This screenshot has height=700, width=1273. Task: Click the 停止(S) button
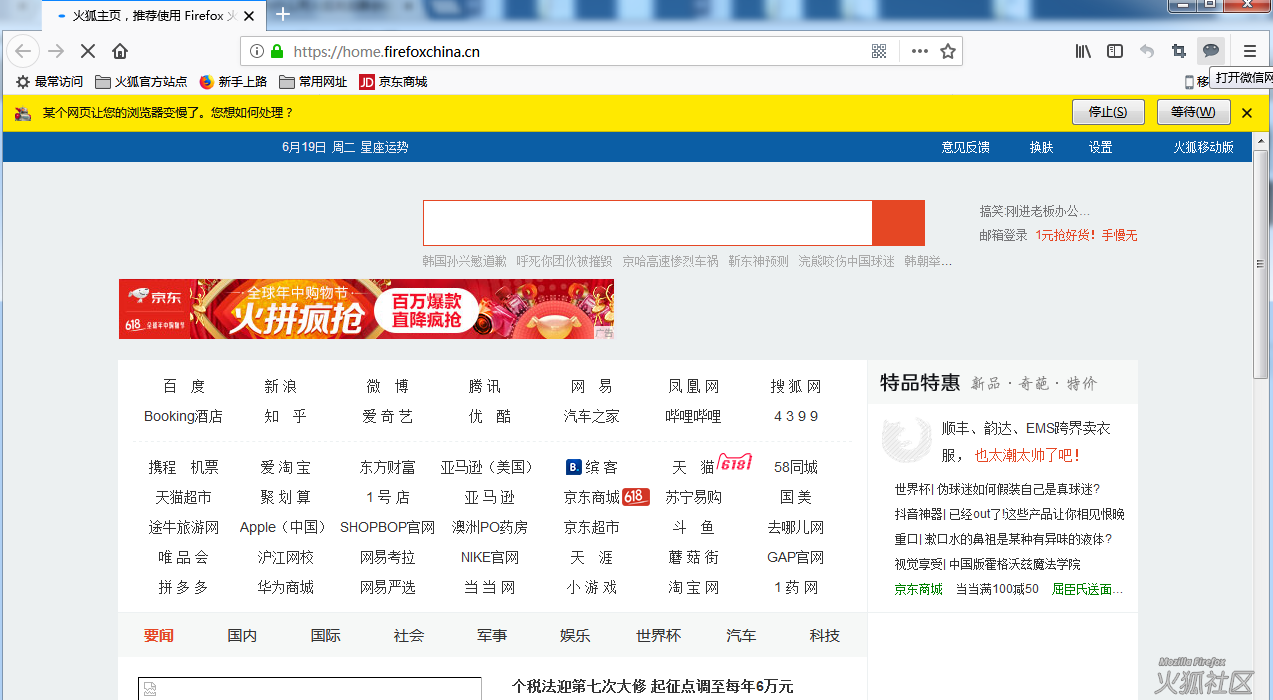(x=1108, y=112)
